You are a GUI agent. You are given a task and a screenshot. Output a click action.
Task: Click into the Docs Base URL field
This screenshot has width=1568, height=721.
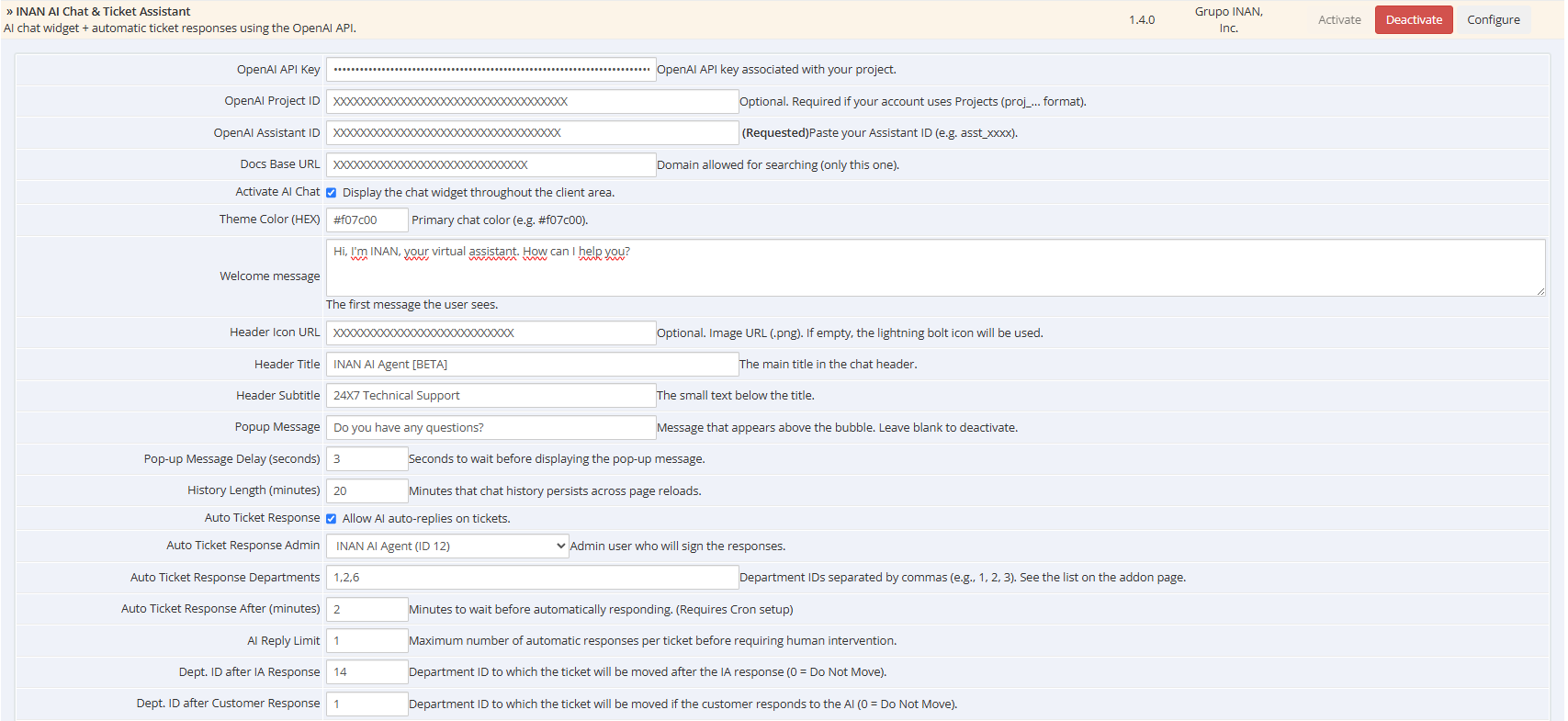(491, 165)
